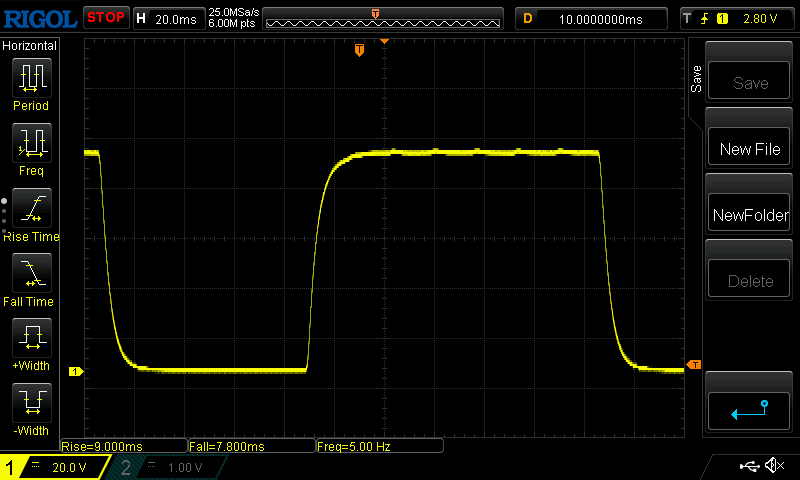The height and width of the screenshot is (480, 800).
Task: Click the waveform memory overview bar
Action: [383, 19]
